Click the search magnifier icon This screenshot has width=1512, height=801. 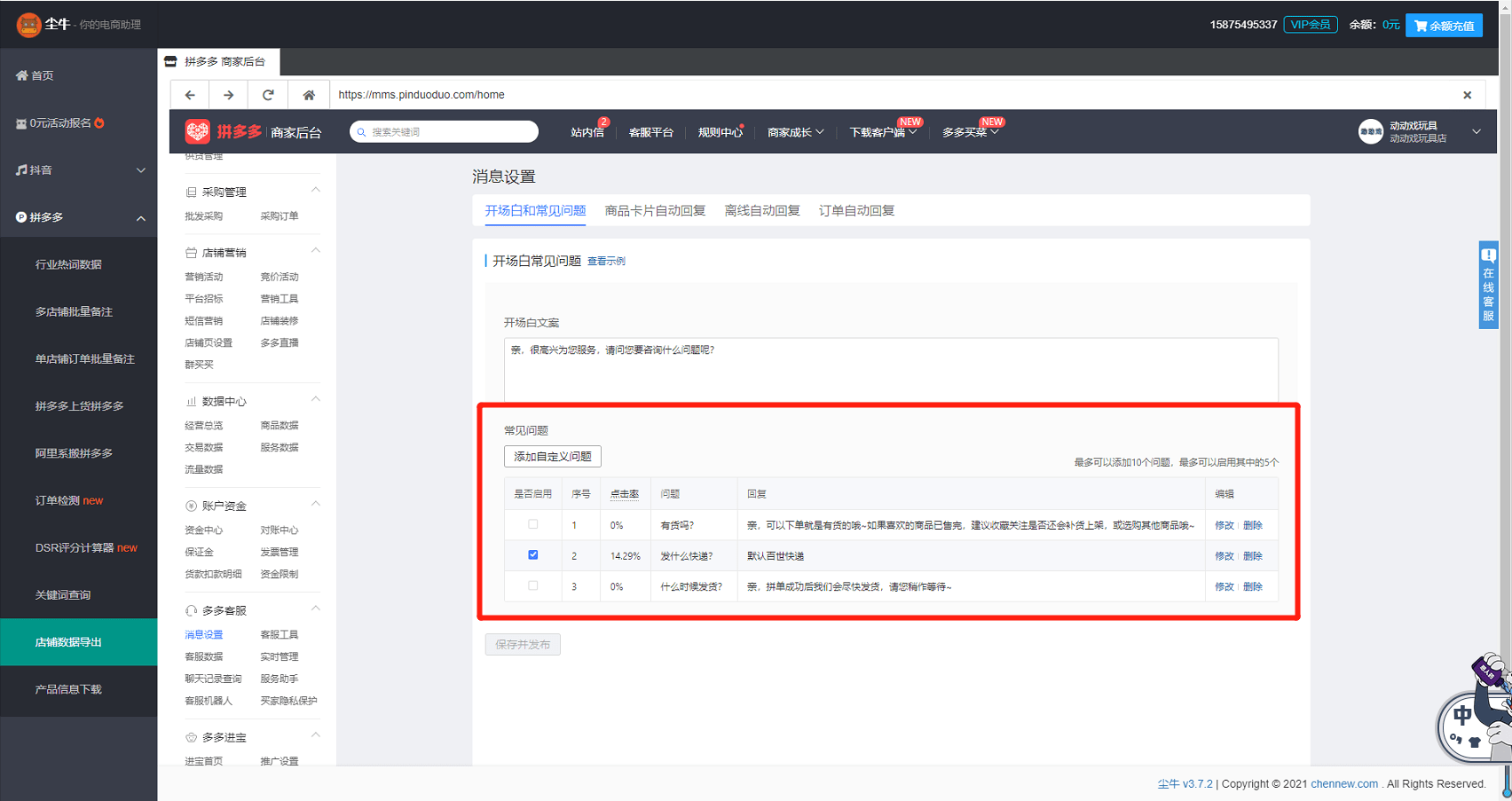(x=362, y=132)
